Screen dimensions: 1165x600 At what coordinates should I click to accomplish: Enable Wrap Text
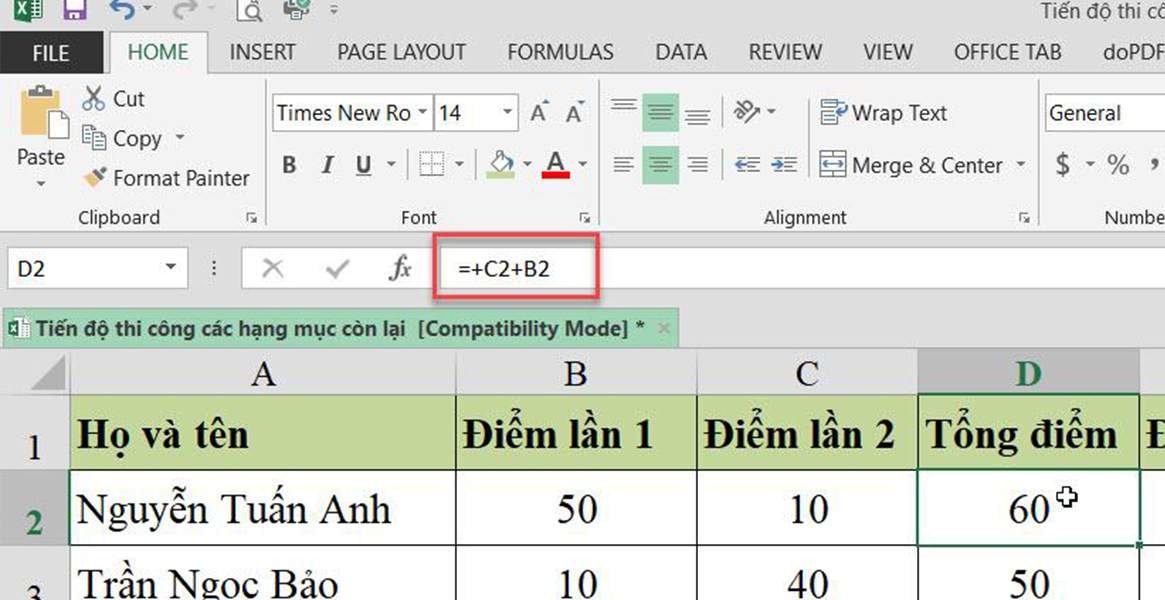[x=884, y=112]
